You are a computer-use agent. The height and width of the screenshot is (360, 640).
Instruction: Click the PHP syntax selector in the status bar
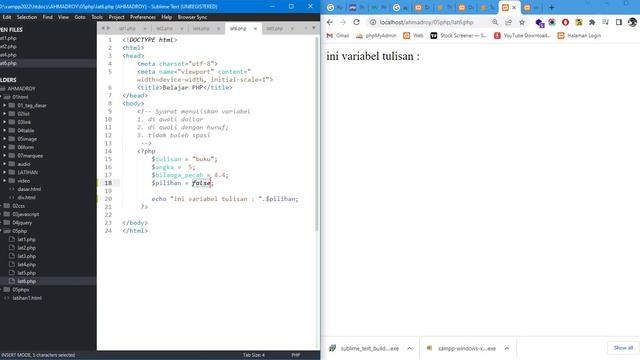pos(296,355)
